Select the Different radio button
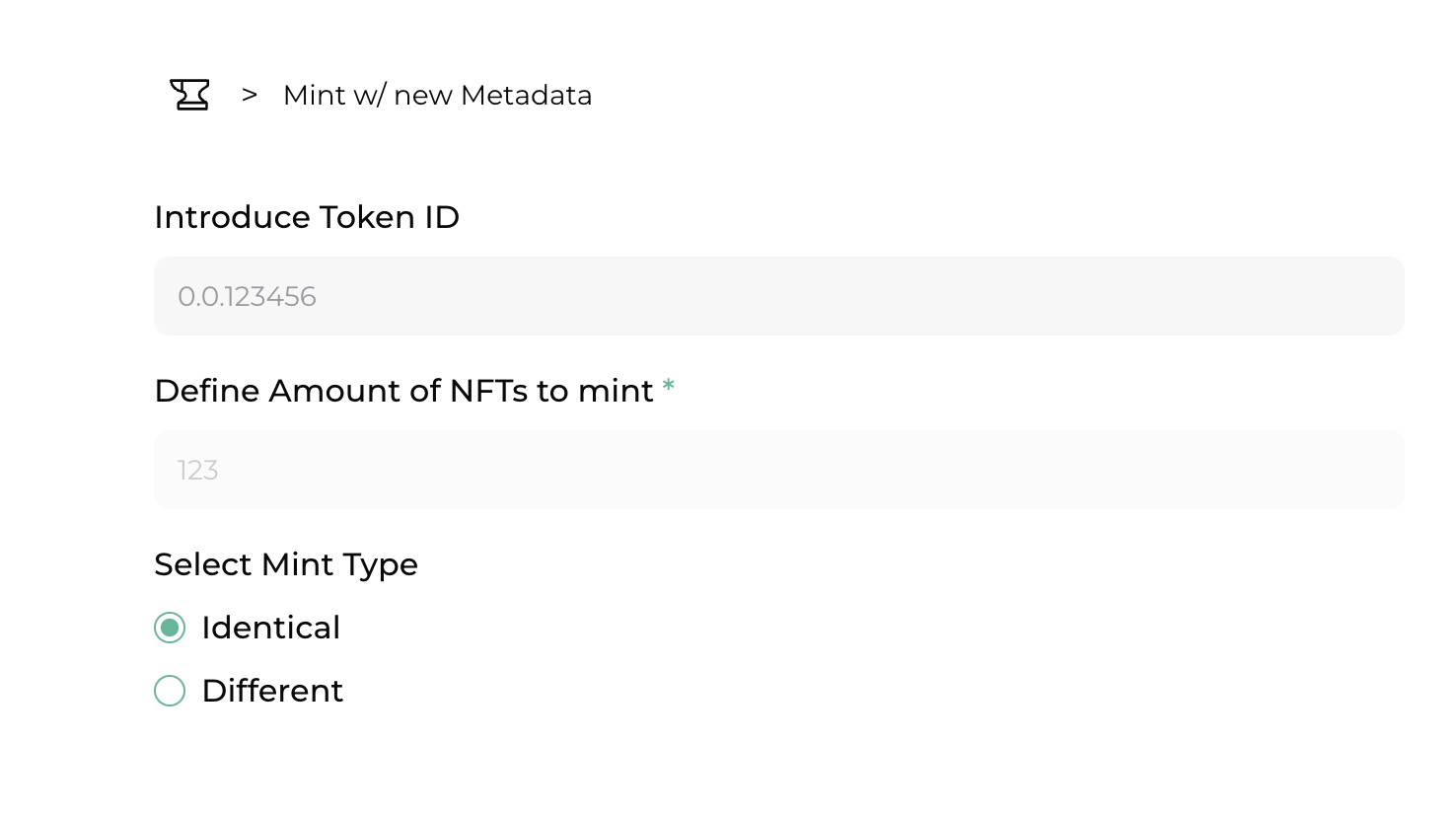The image size is (1456, 817). coord(170,691)
